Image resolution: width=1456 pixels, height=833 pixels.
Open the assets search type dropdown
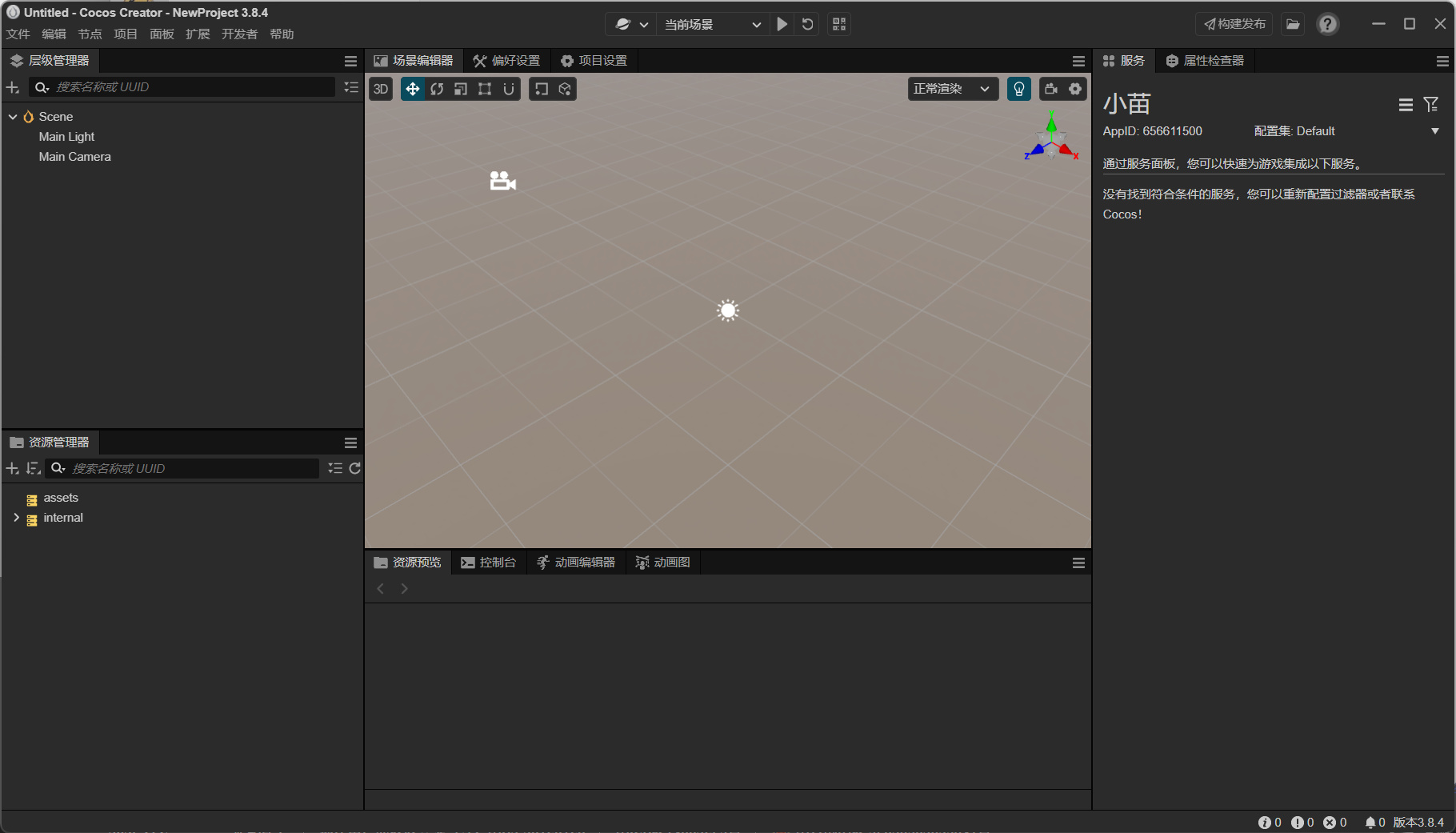pyautogui.click(x=58, y=468)
